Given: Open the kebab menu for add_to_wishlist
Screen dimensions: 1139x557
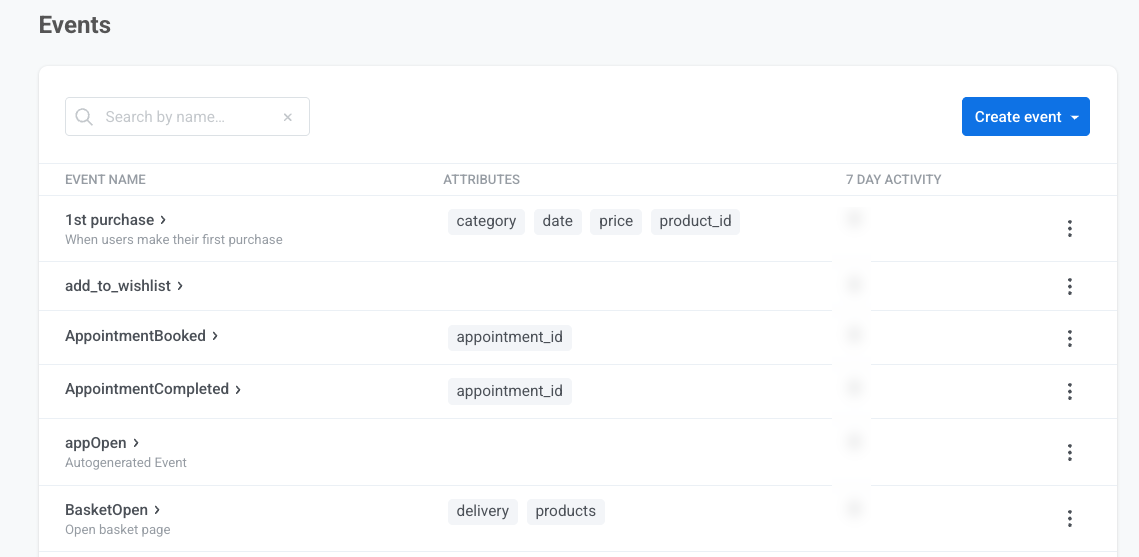Looking at the screenshot, I should [x=1069, y=287].
